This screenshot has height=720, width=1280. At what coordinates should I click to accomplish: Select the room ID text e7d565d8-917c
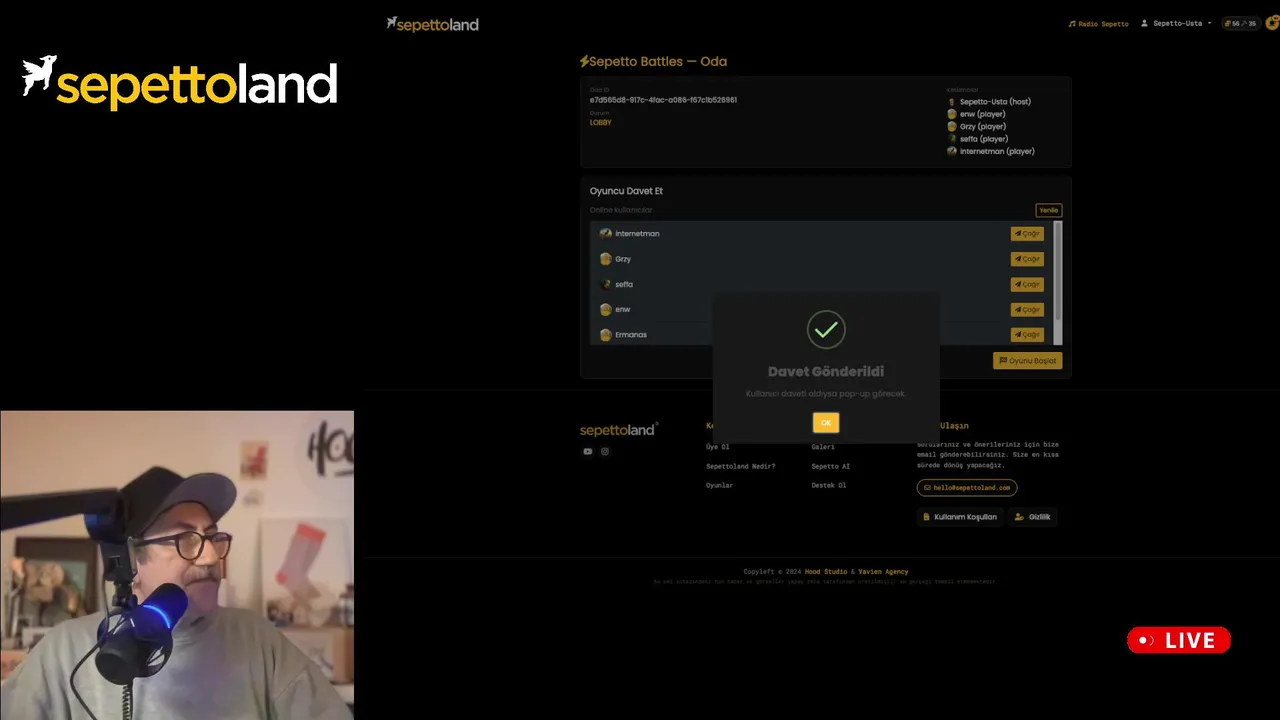663,100
